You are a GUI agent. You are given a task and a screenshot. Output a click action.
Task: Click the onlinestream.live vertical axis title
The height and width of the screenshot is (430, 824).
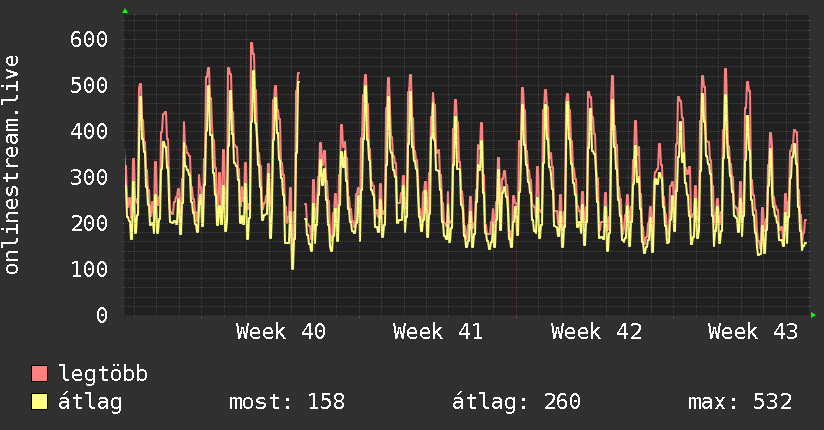12,165
